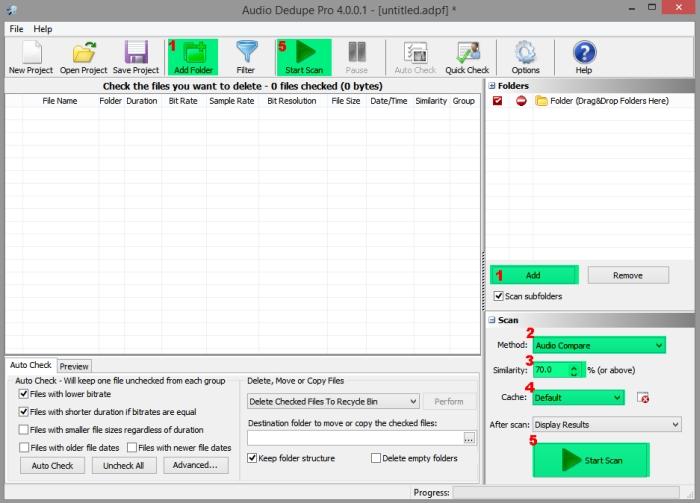Open Options gear icon
This screenshot has height=503, width=700.
(x=525, y=57)
